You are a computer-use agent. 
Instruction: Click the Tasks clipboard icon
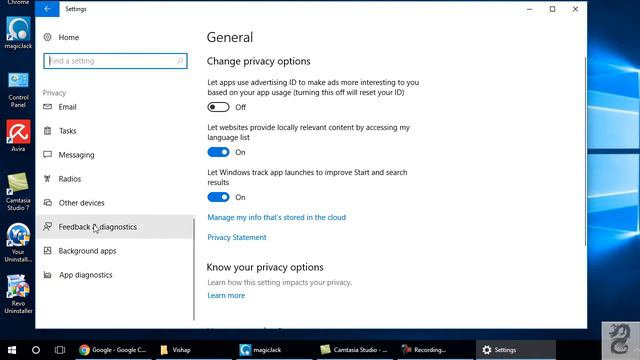click(48, 131)
